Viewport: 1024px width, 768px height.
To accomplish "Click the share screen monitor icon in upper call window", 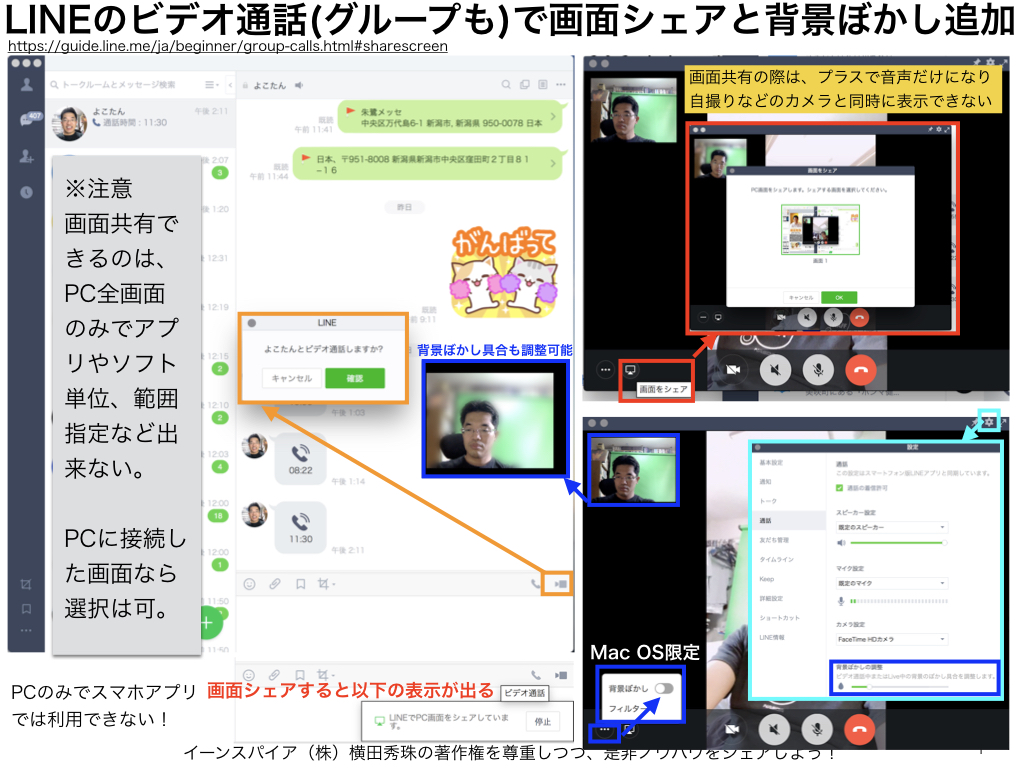I will coord(630,369).
